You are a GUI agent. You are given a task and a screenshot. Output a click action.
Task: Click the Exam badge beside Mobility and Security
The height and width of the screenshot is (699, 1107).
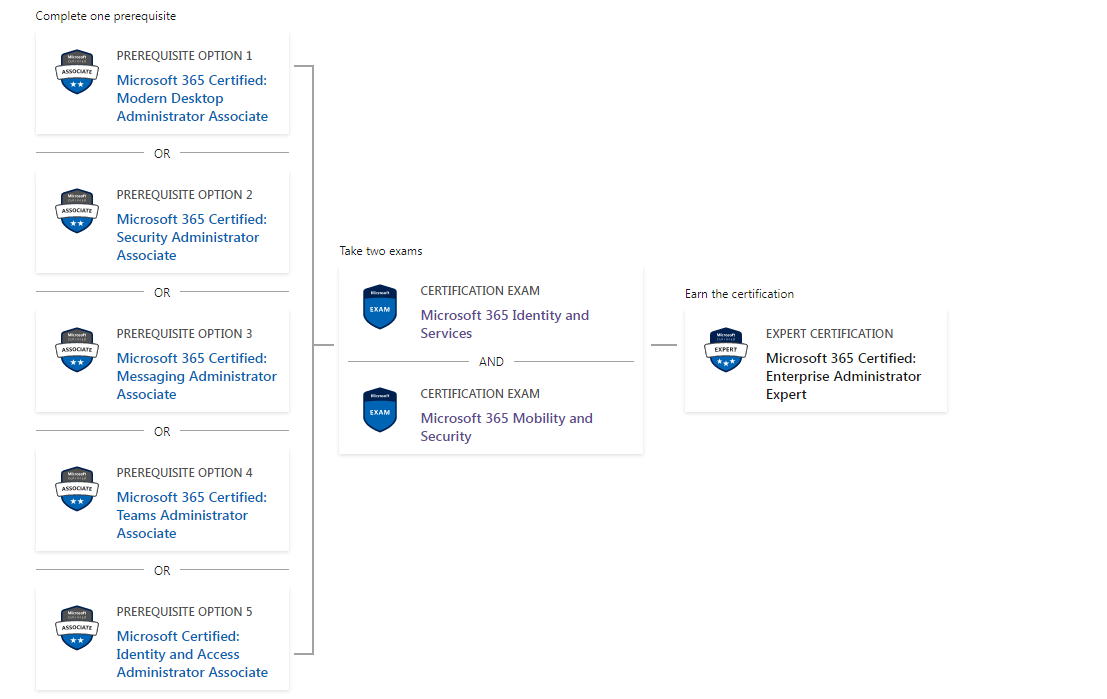click(x=380, y=410)
